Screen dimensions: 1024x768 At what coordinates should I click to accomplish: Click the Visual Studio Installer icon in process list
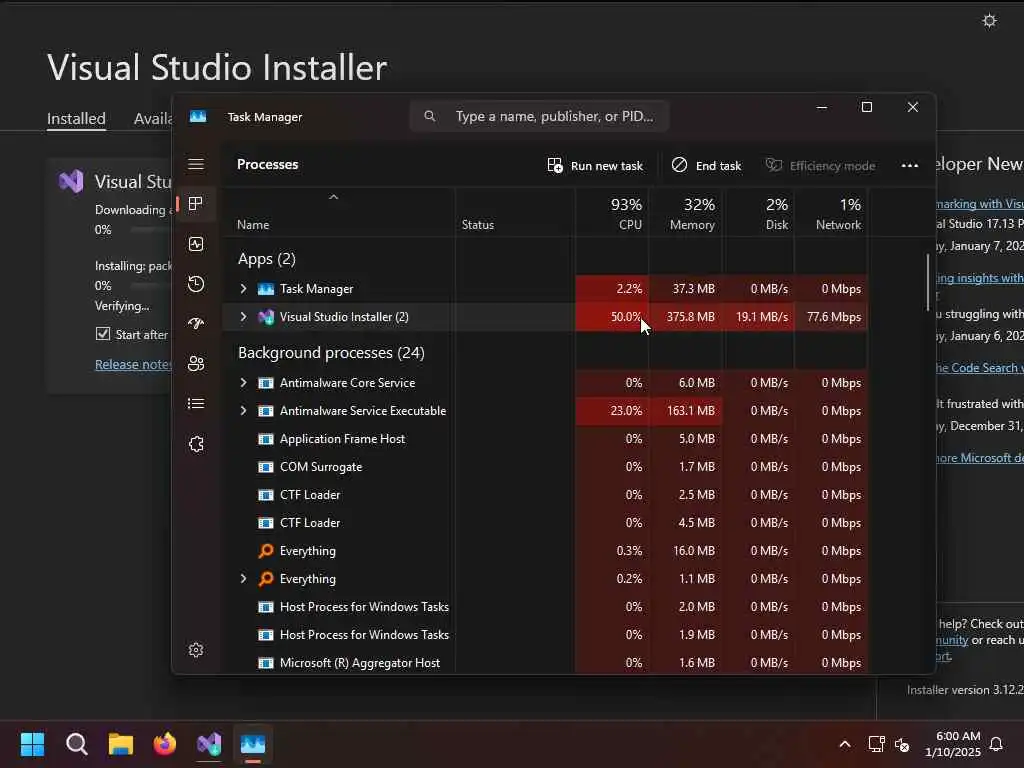click(x=266, y=317)
